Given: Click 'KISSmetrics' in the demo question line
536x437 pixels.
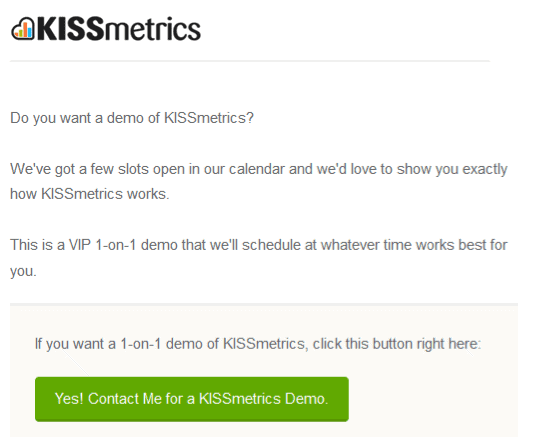Looking at the screenshot, I should (204, 118).
